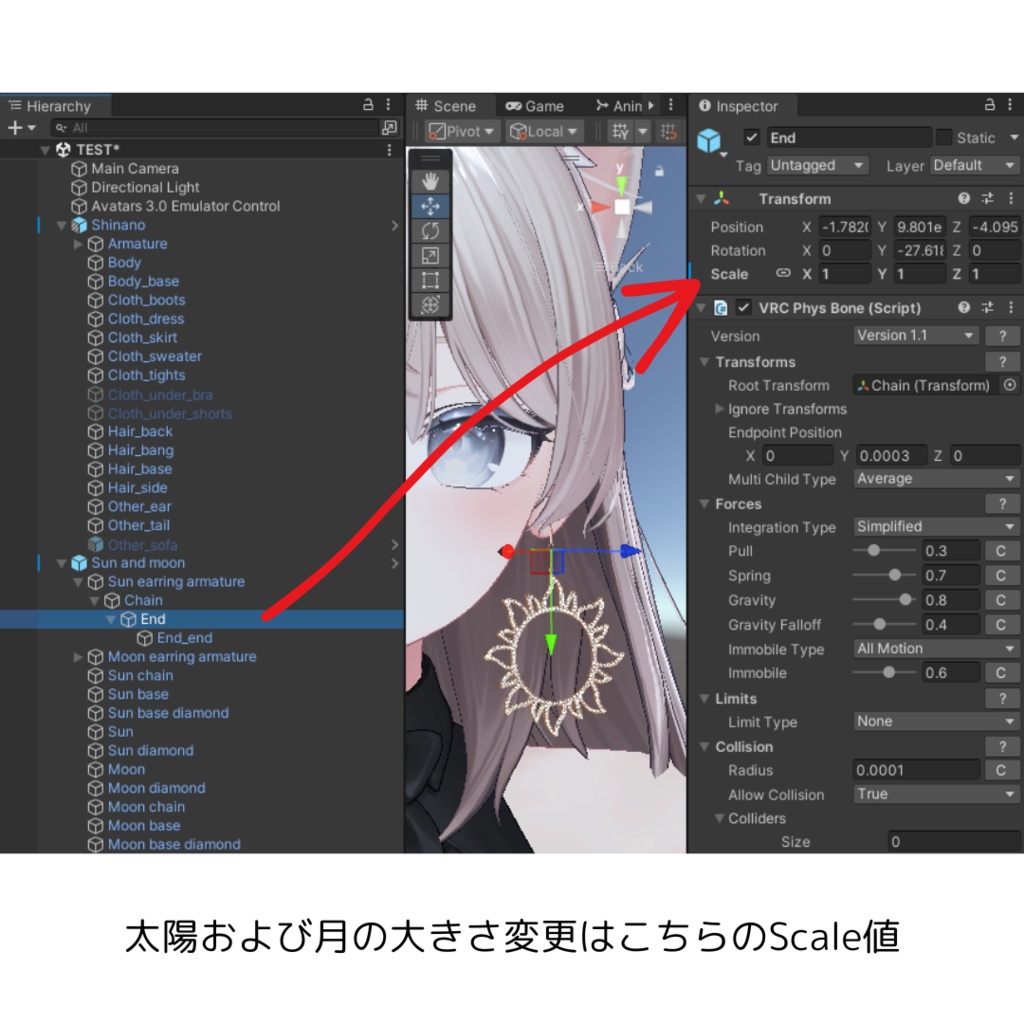Click the Hierarchy search scene-picker icon
The width and height of the screenshot is (1024, 1024).
pyautogui.click(x=389, y=127)
